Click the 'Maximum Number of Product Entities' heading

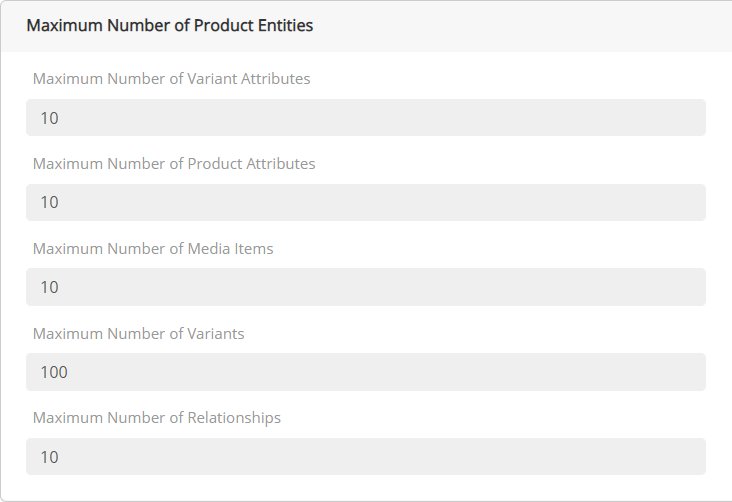coord(169,26)
